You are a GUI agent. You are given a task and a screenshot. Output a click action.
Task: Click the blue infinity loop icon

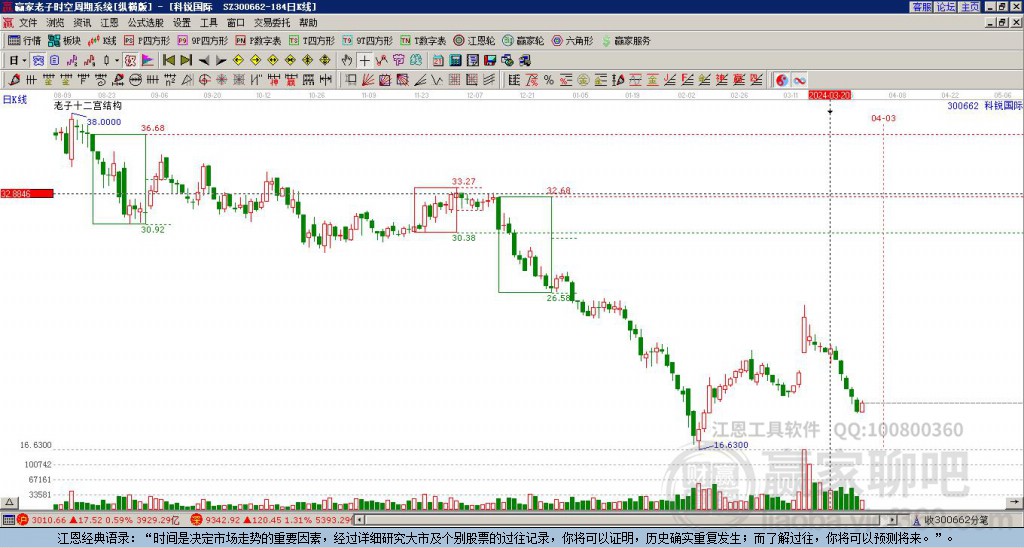tap(799, 80)
